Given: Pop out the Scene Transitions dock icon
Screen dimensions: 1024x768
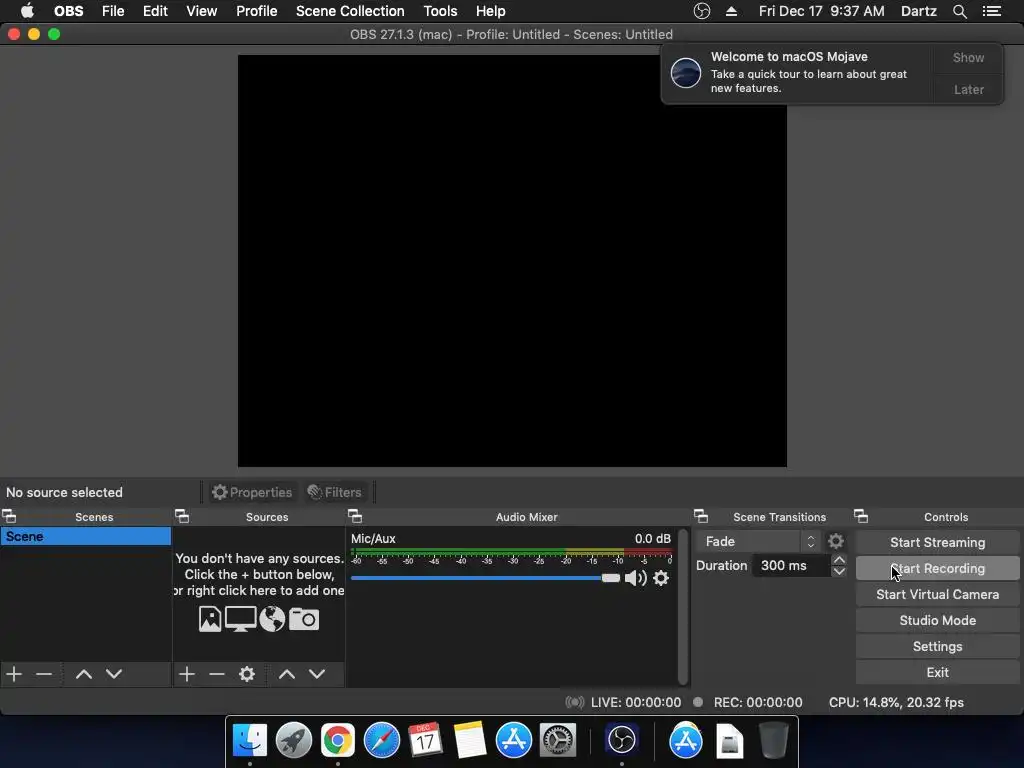Looking at the screenshot, I should tap(701, 517).
